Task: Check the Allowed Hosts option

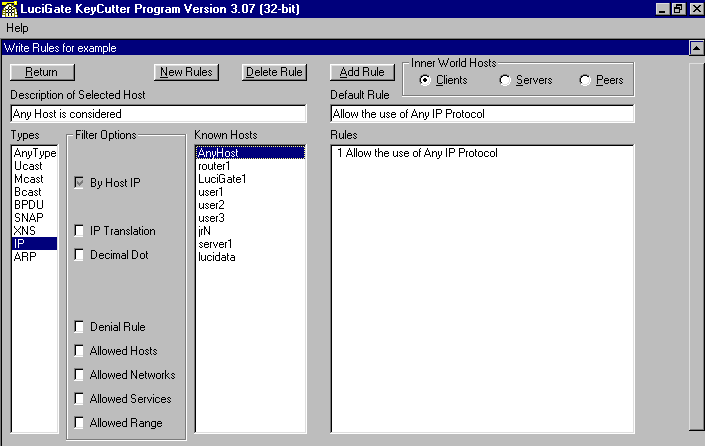Action: (x=79, y=350)
